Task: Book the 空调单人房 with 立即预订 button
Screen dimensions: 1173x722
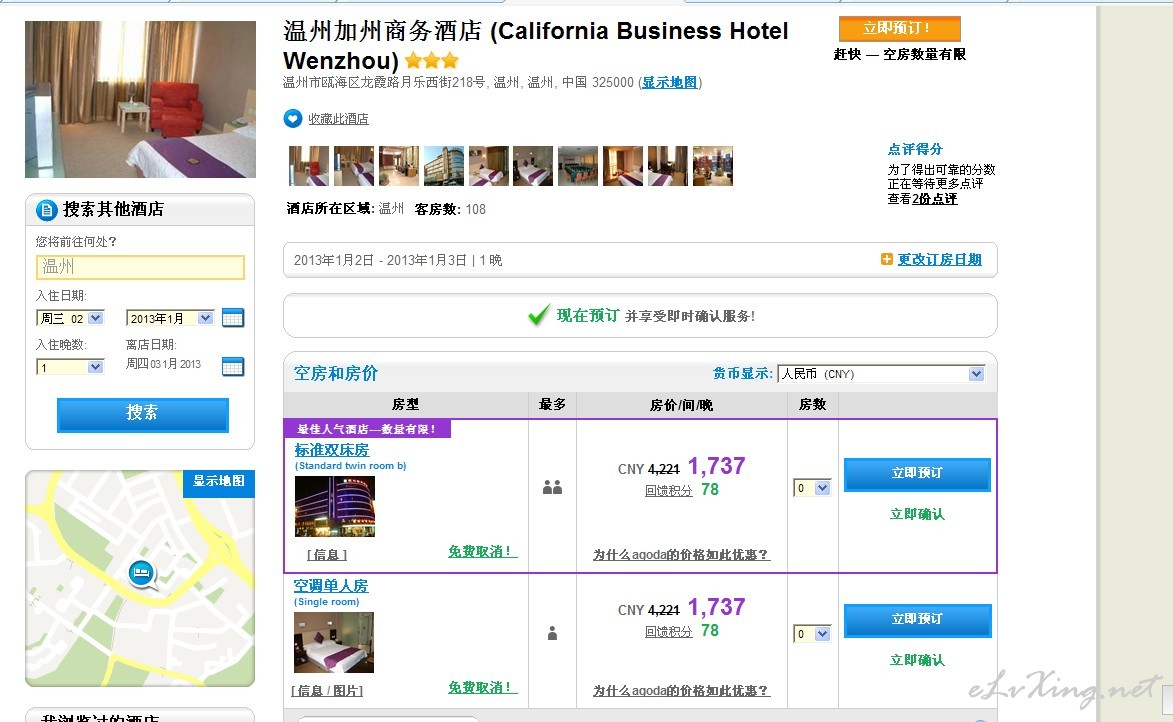Action: pos(917,620)
